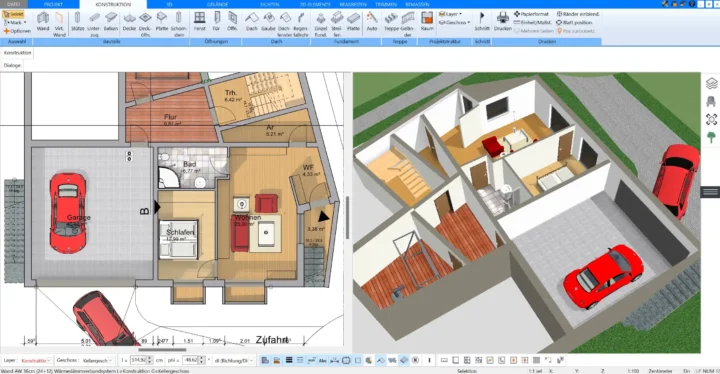Add a Gaube dormer
The height and width of the screenshot is (374, 720).
[x=268, y=22]
